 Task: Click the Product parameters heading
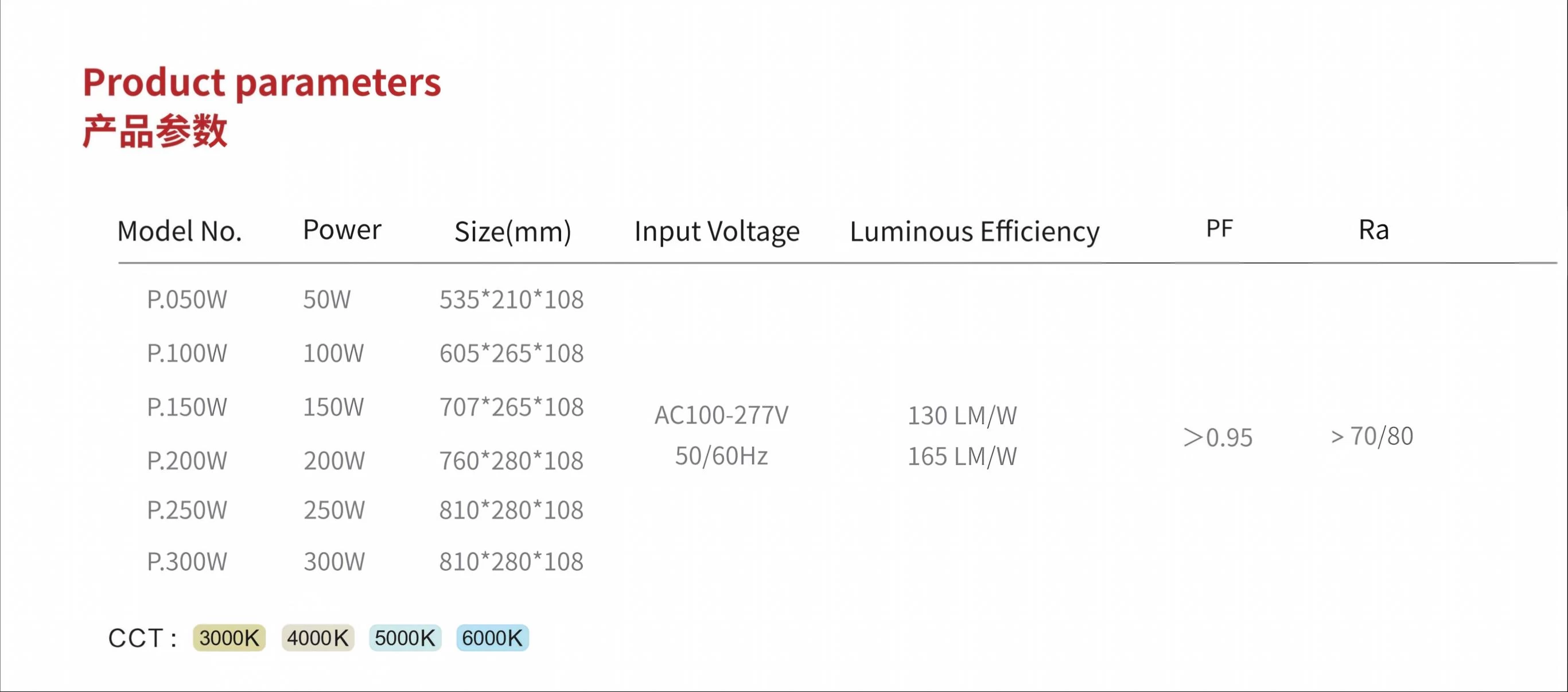(x=262, y=83)
